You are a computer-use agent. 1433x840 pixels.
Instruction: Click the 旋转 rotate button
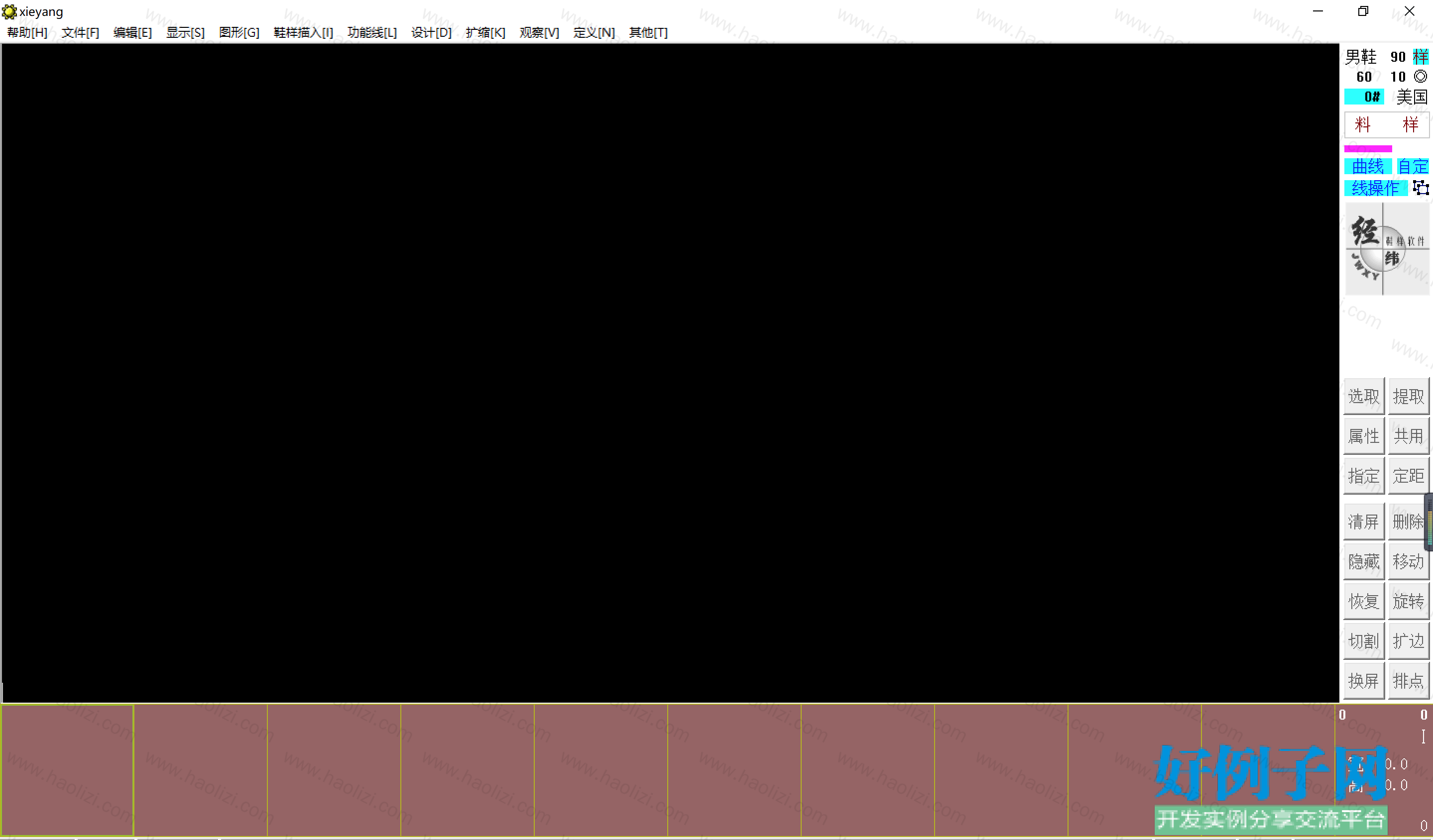coord(1408,601)
